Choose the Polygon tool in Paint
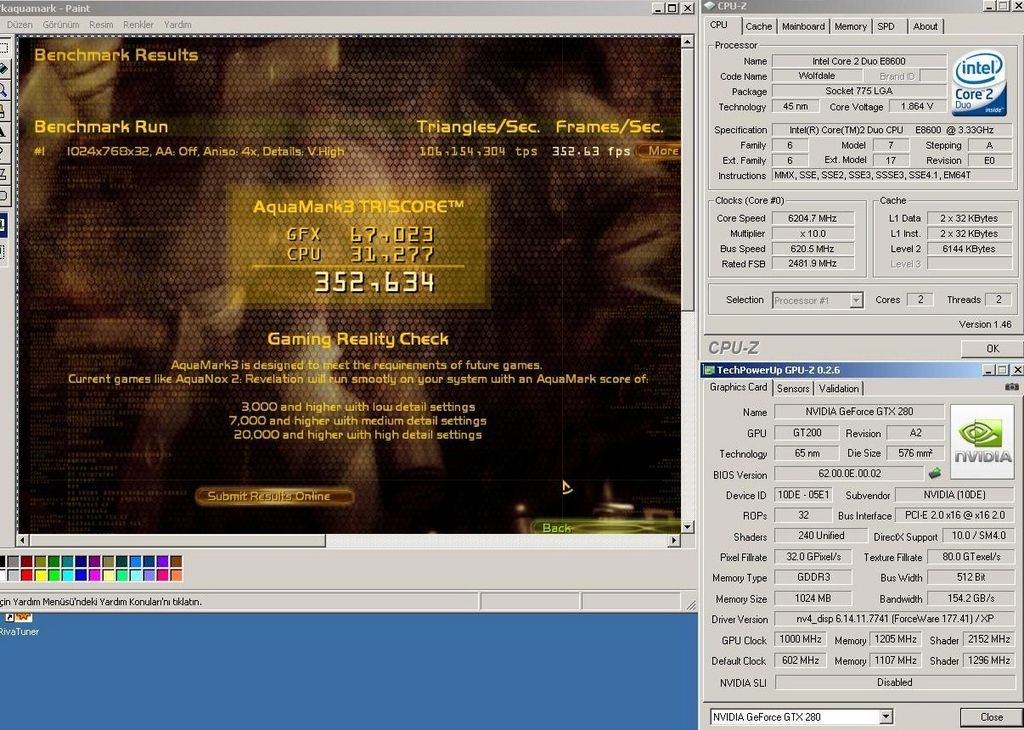This screenshot has width=1024, height=730. (x=3, y=174)
